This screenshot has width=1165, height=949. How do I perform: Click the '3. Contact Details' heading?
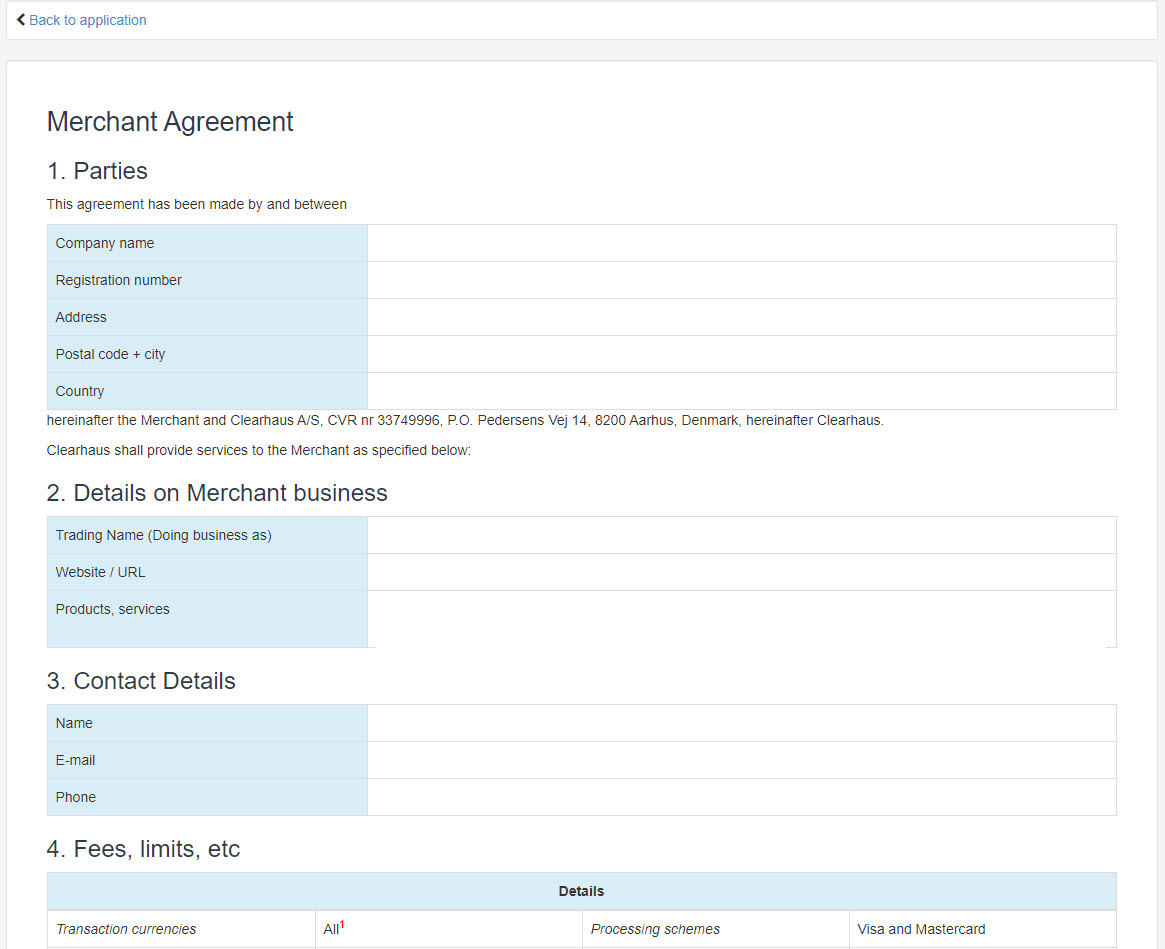tap(141, 681)
